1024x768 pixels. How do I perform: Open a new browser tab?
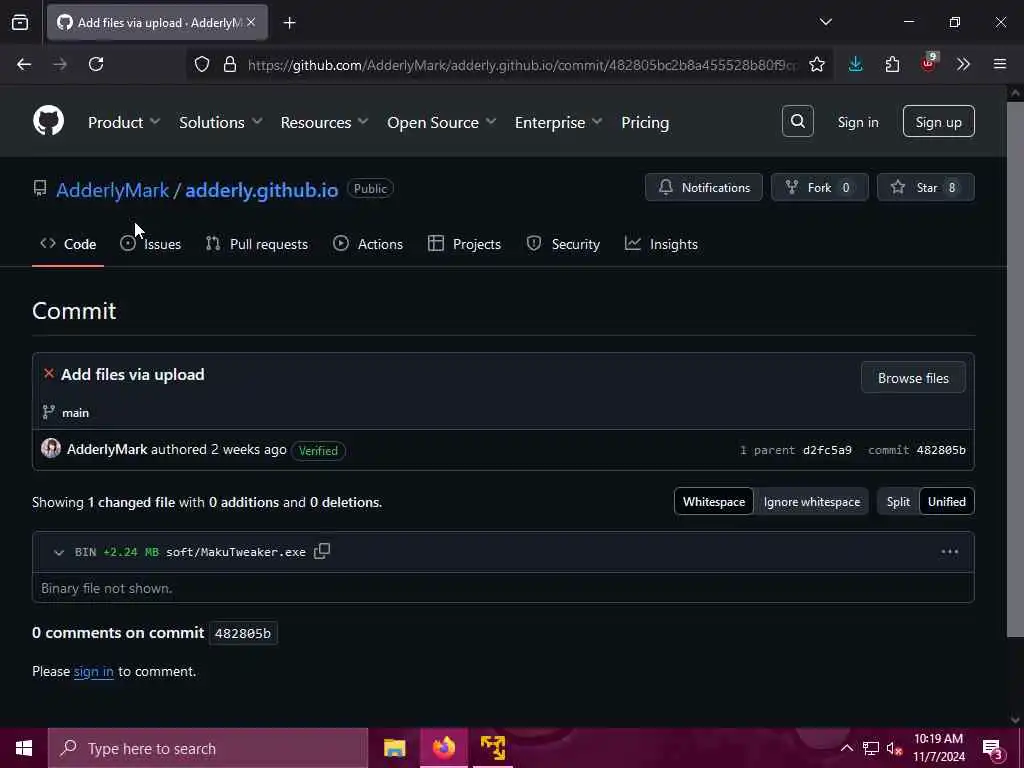tap(289, 23)
